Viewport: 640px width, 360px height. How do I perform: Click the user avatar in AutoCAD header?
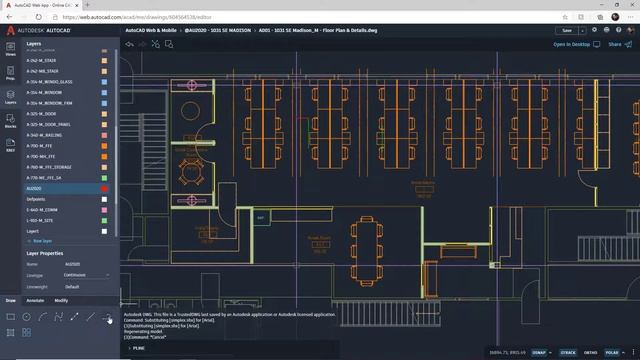(631, 30)
